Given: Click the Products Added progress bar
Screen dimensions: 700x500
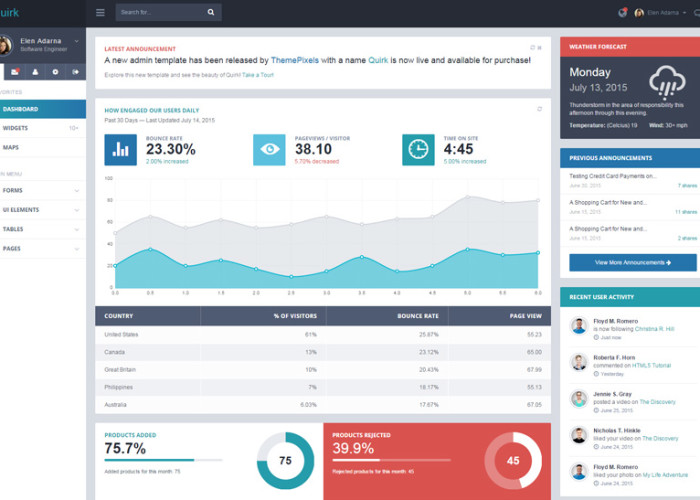Looking at the screenshot, I should tap(163, 460).
